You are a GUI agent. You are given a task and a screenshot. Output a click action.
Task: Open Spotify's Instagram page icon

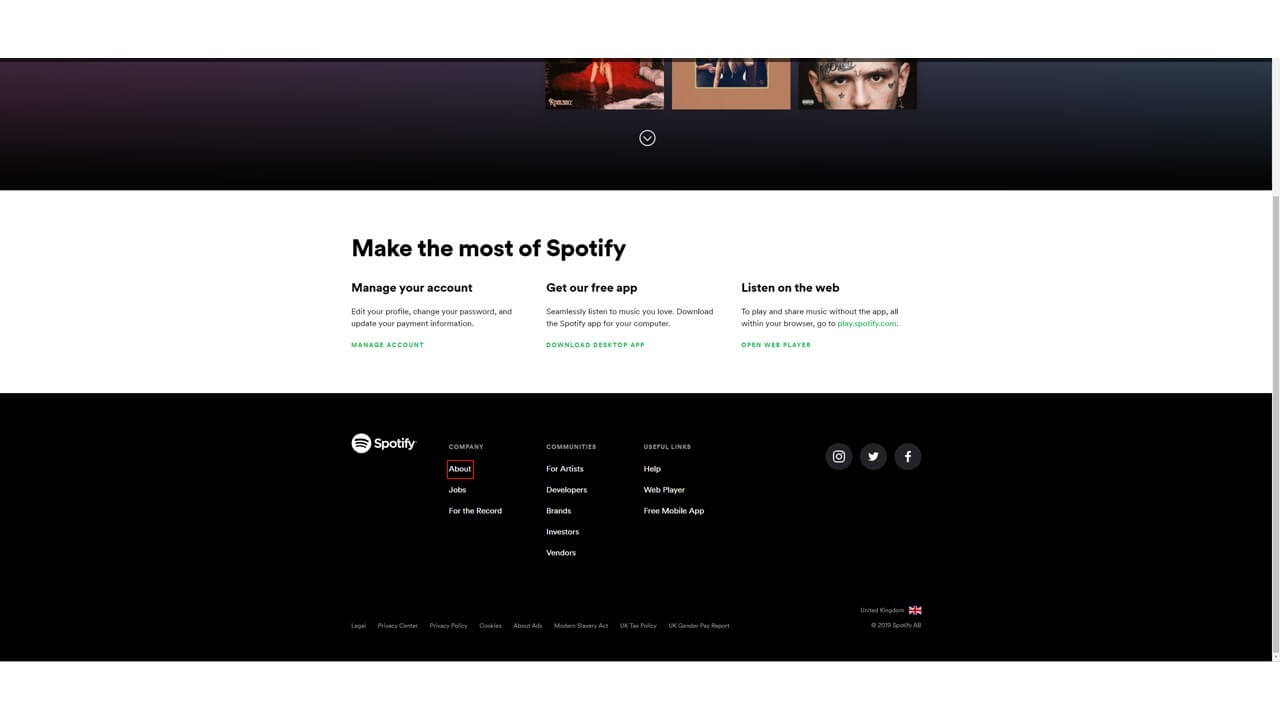(x=839, y=457)
